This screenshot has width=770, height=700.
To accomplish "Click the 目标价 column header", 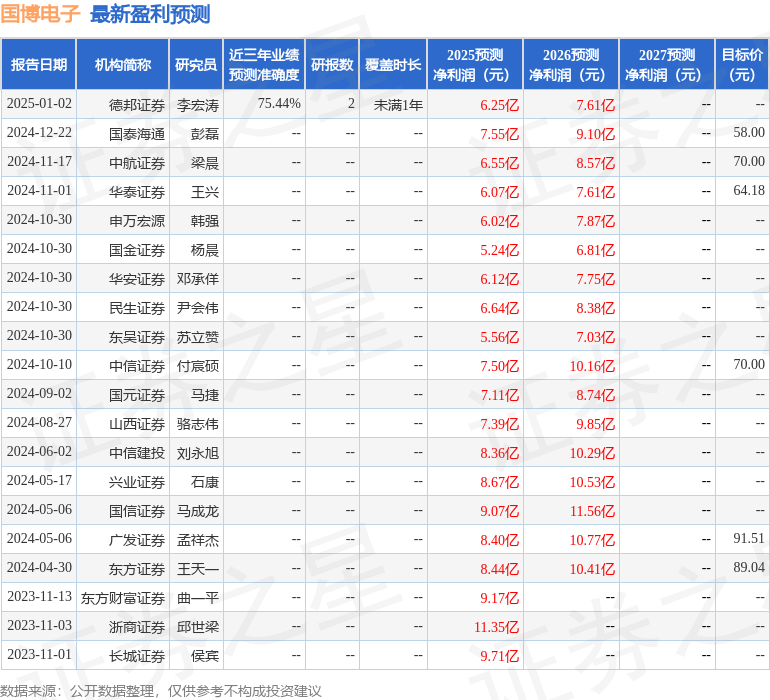I will point(742,65).
